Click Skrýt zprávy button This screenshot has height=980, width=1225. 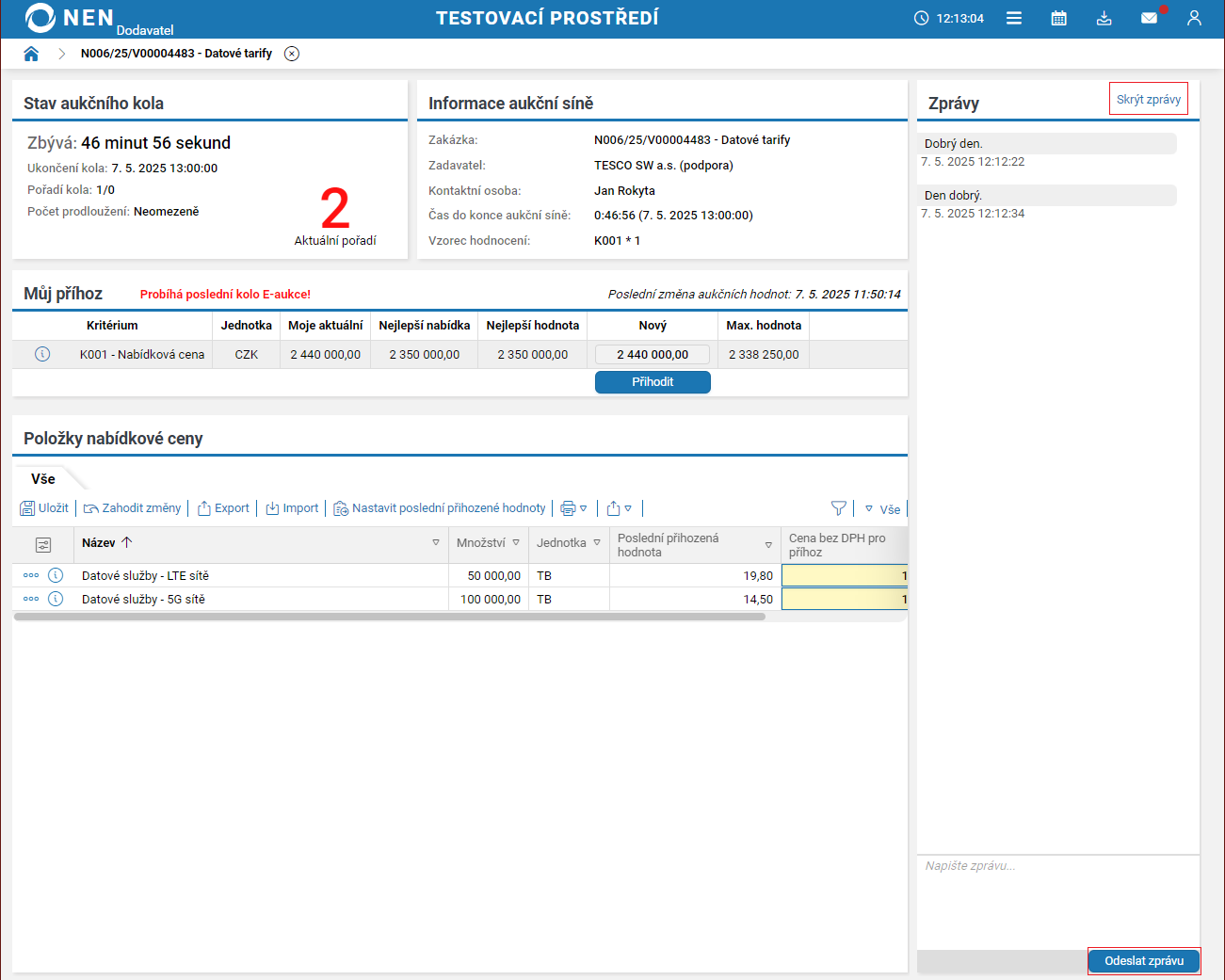tap(1148, 99)
